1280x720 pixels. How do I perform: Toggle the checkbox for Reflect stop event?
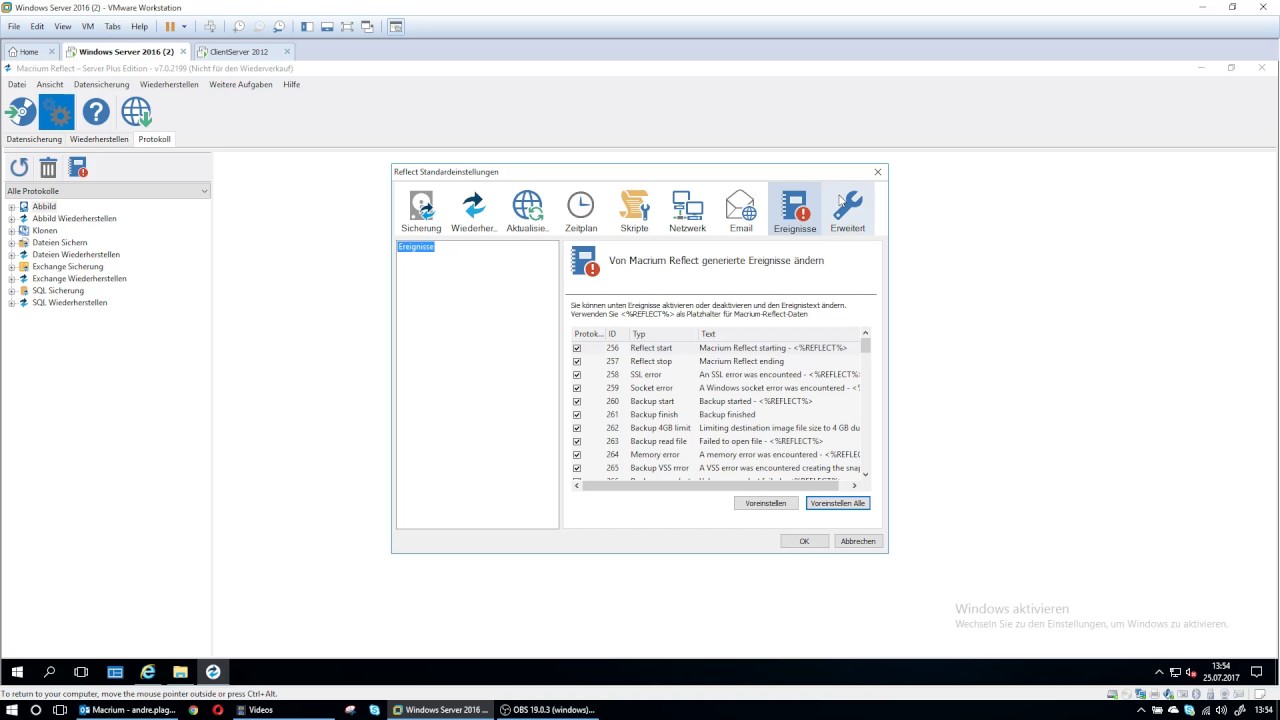577,361
